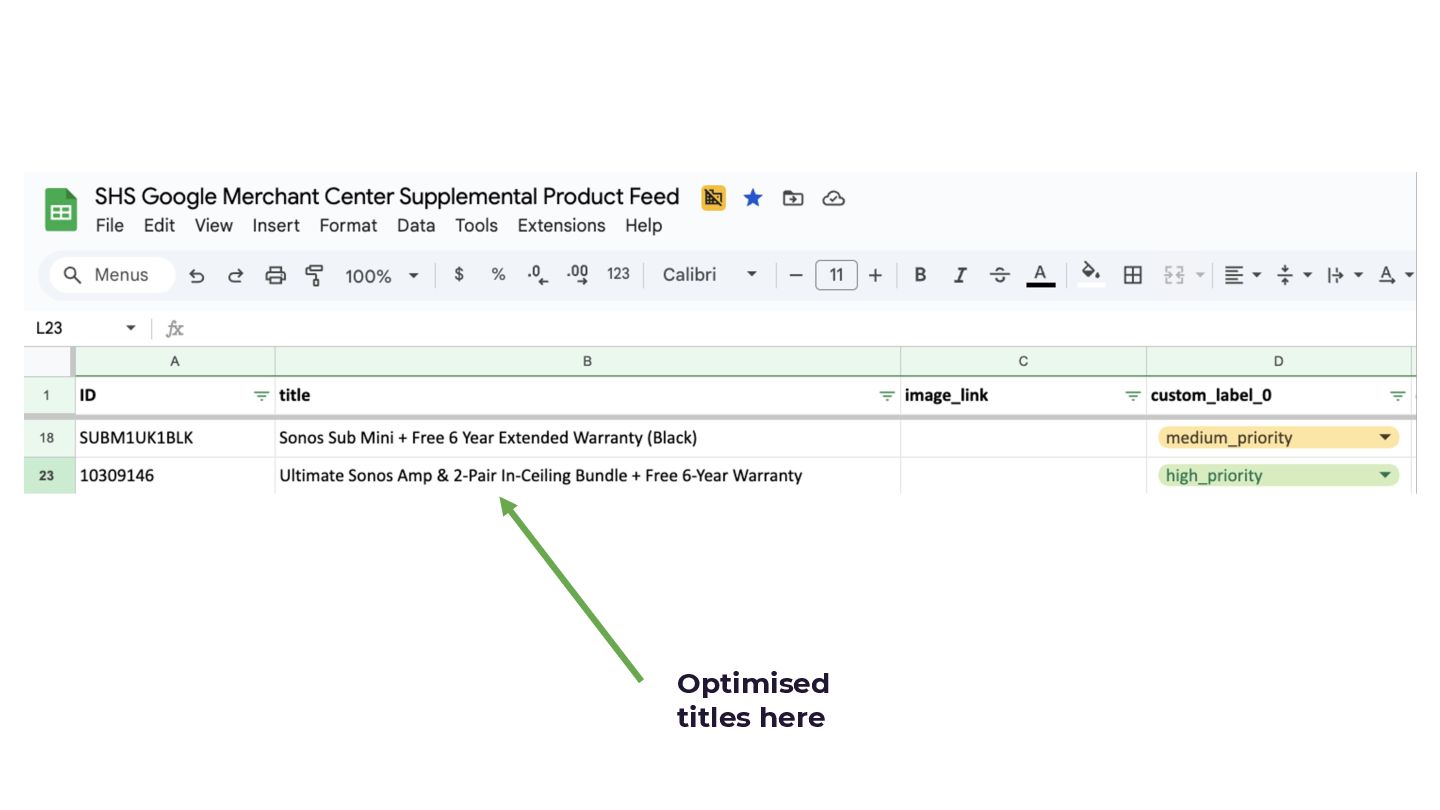Undo the last action
1440x810 pixels.
point(197,275)
